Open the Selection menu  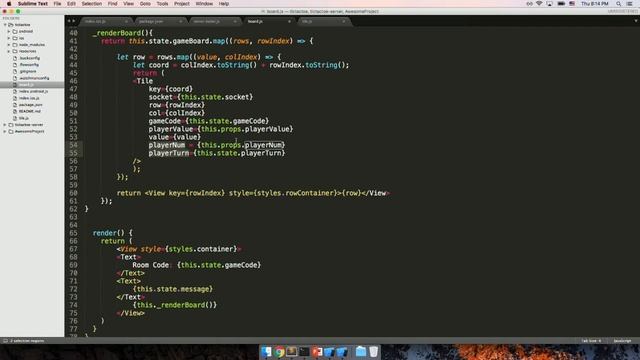(x=91, y=4)
